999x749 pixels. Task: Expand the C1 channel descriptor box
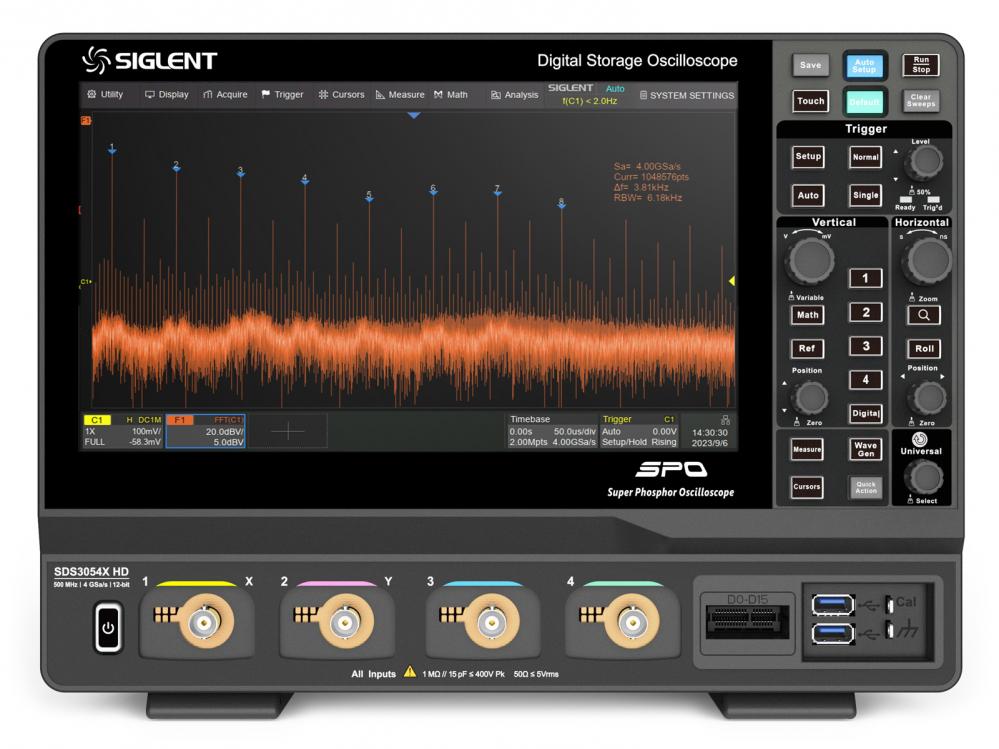click(122, 430)
